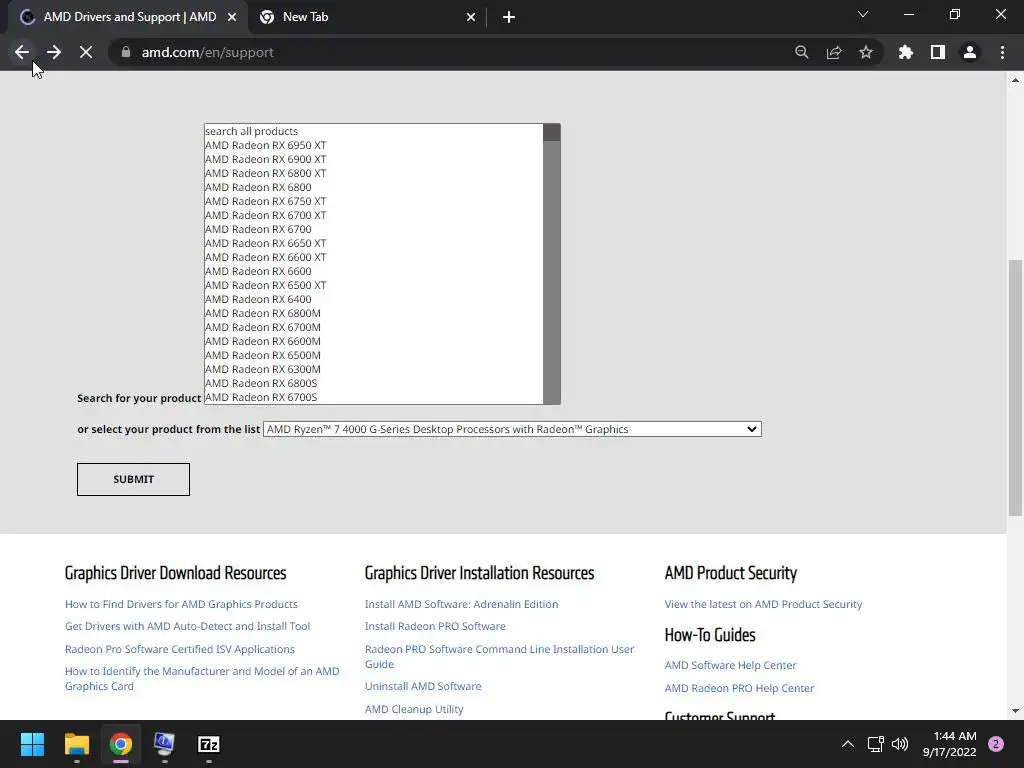
Task: Select AMD Radeon RX 6800 XT
Action: tap(374, 173)
